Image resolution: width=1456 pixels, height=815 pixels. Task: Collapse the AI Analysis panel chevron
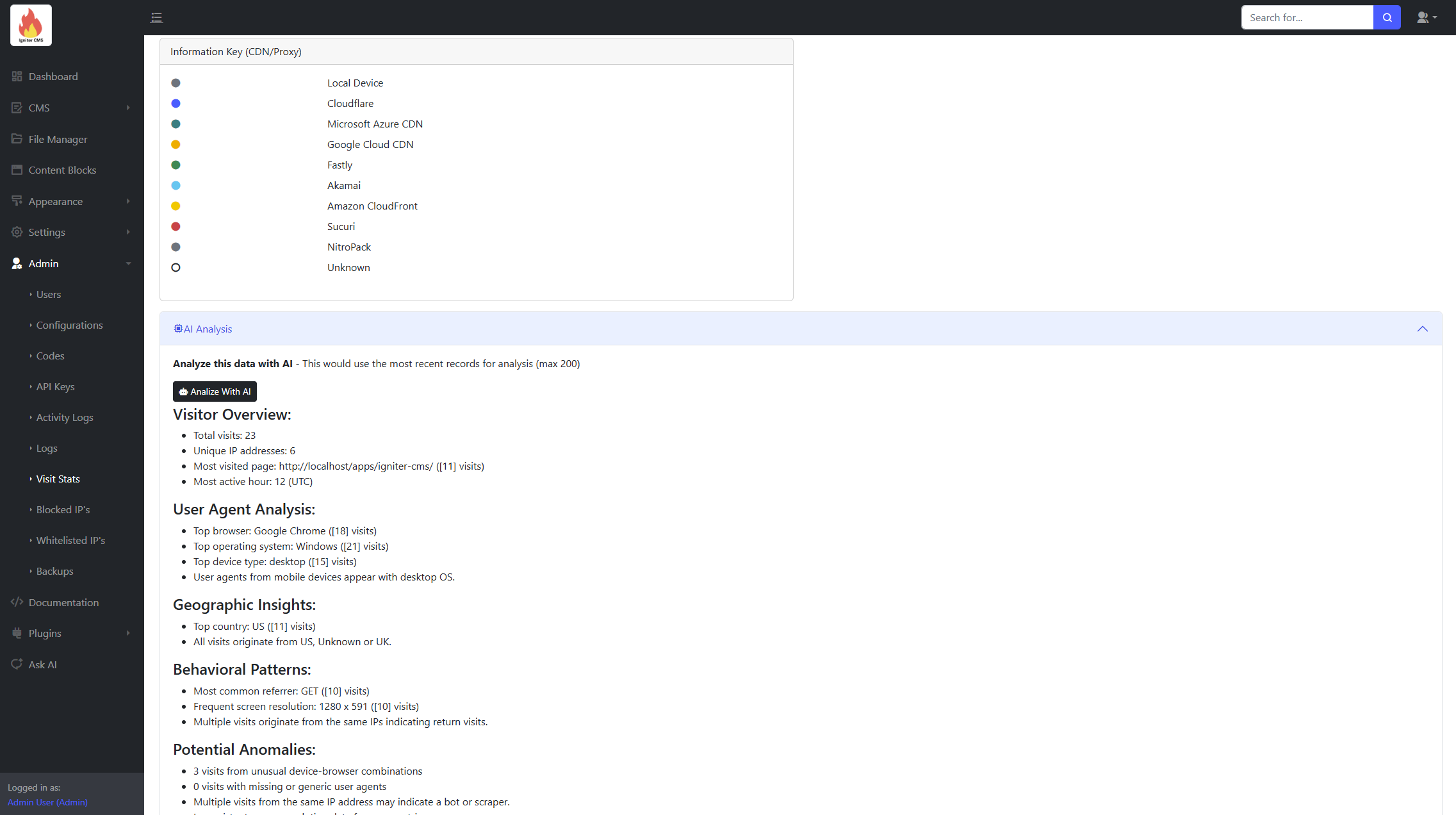pos(1422,329)
